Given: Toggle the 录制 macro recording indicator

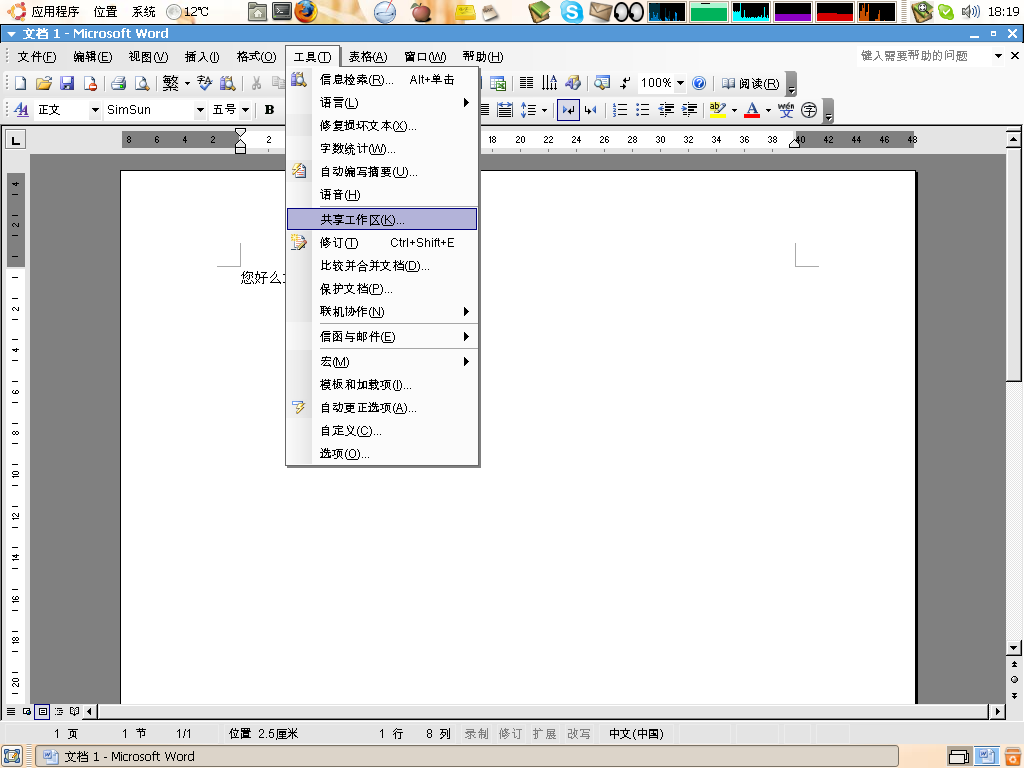Looking at the screenshot, I should tap(476, 733).
